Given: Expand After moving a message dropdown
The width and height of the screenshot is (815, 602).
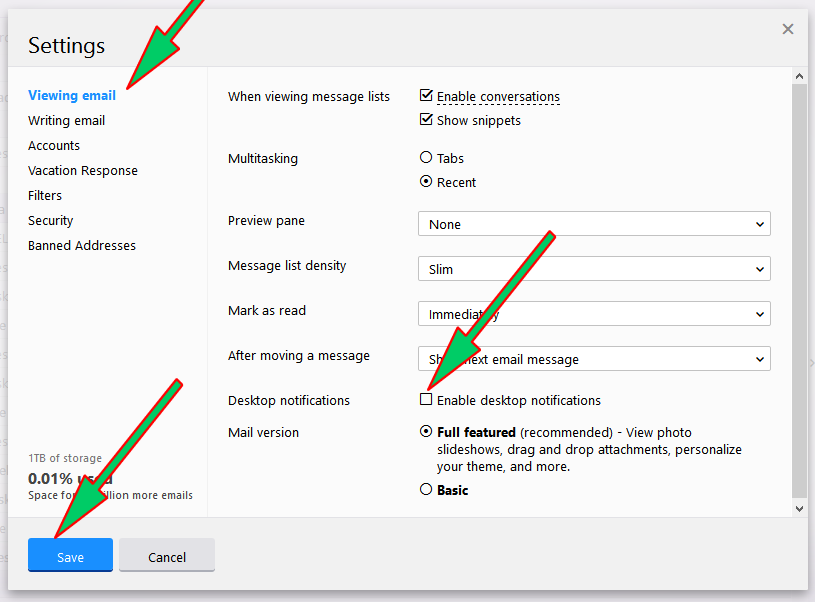Looking at the screenshot, I should tap(594, 359).
